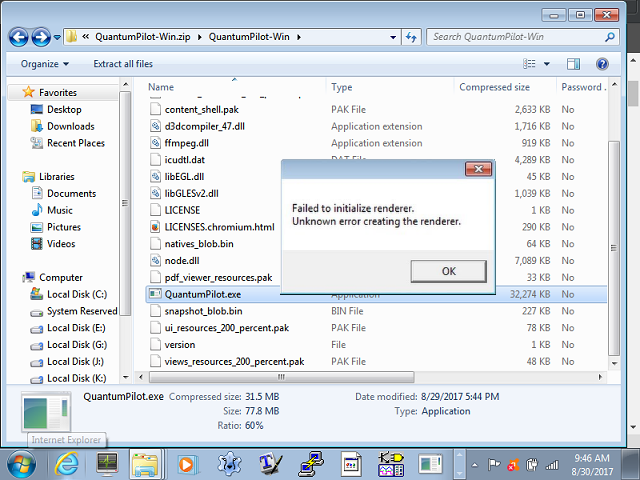The width and height of the screenshot is (640, 480).
Task: Open the recent pages dropdown arrow
Action: (57, 37)
